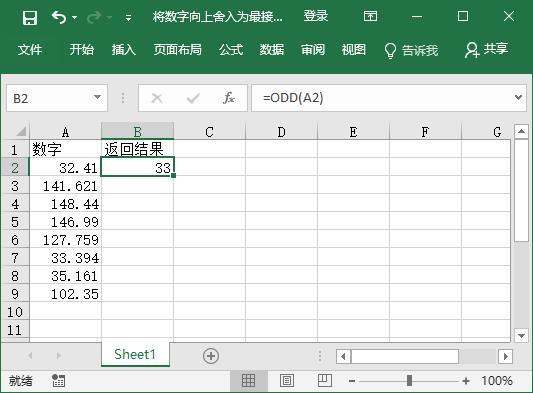The image size is (533, 393).
Task: Click the 告诉我 lightbulb search
Action: coord(411,50)
